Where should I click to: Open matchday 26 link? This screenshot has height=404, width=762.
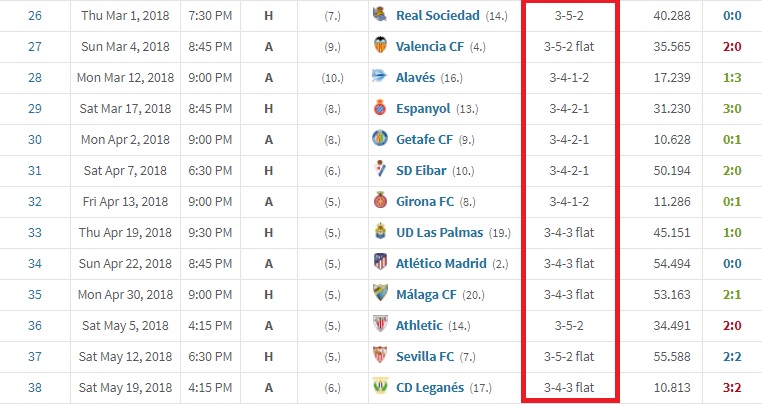[35, 16]
